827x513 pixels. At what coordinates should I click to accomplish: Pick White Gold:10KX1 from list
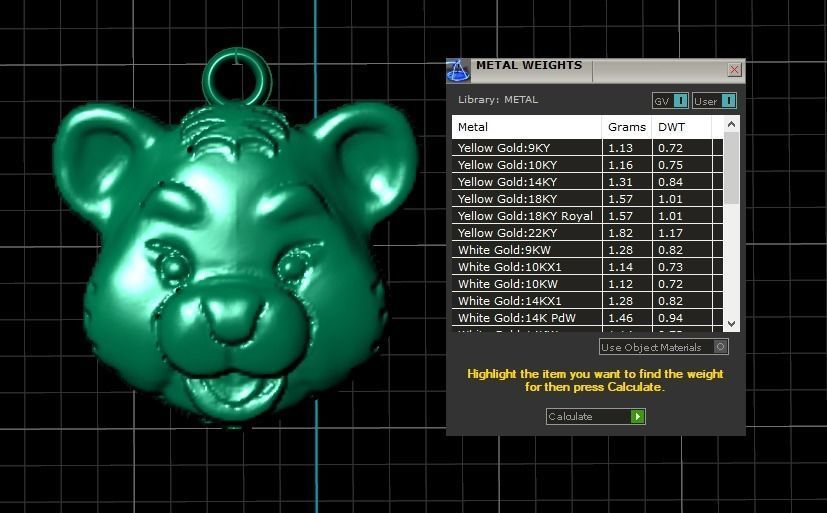(x=526, y=267)
